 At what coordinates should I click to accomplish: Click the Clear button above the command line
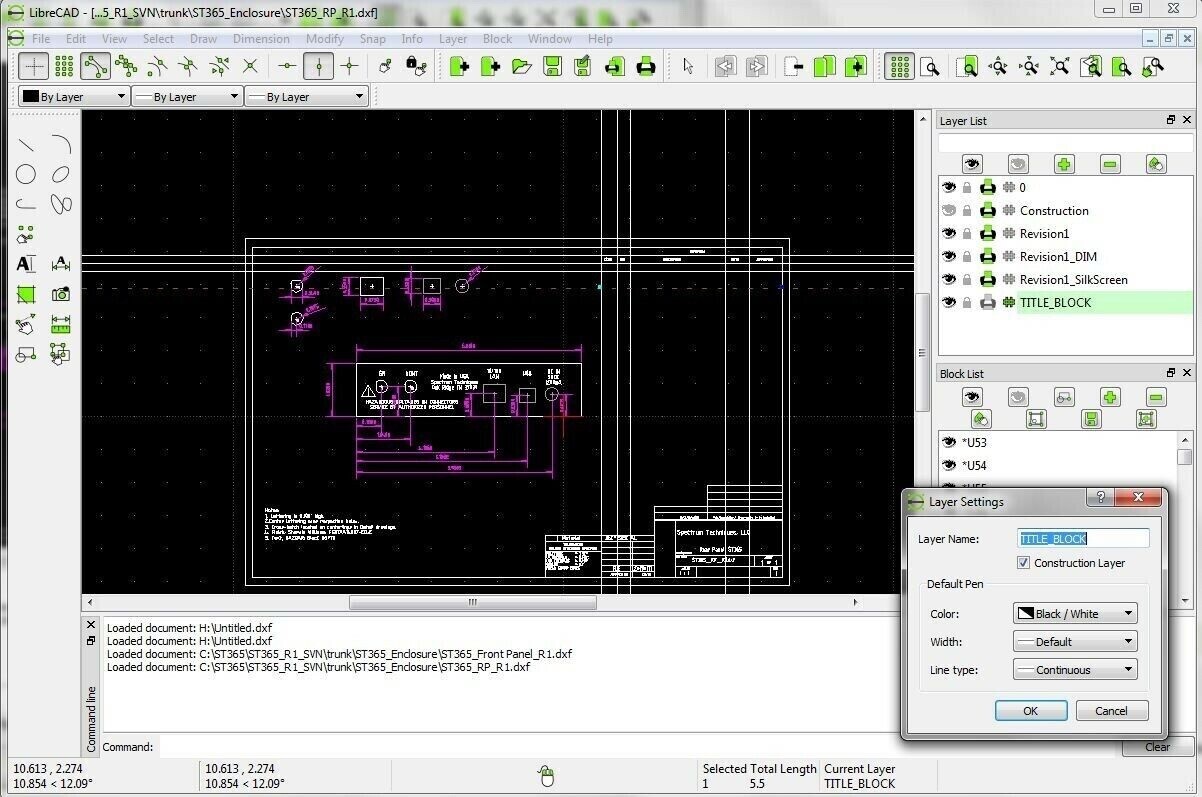(1157, 746)
